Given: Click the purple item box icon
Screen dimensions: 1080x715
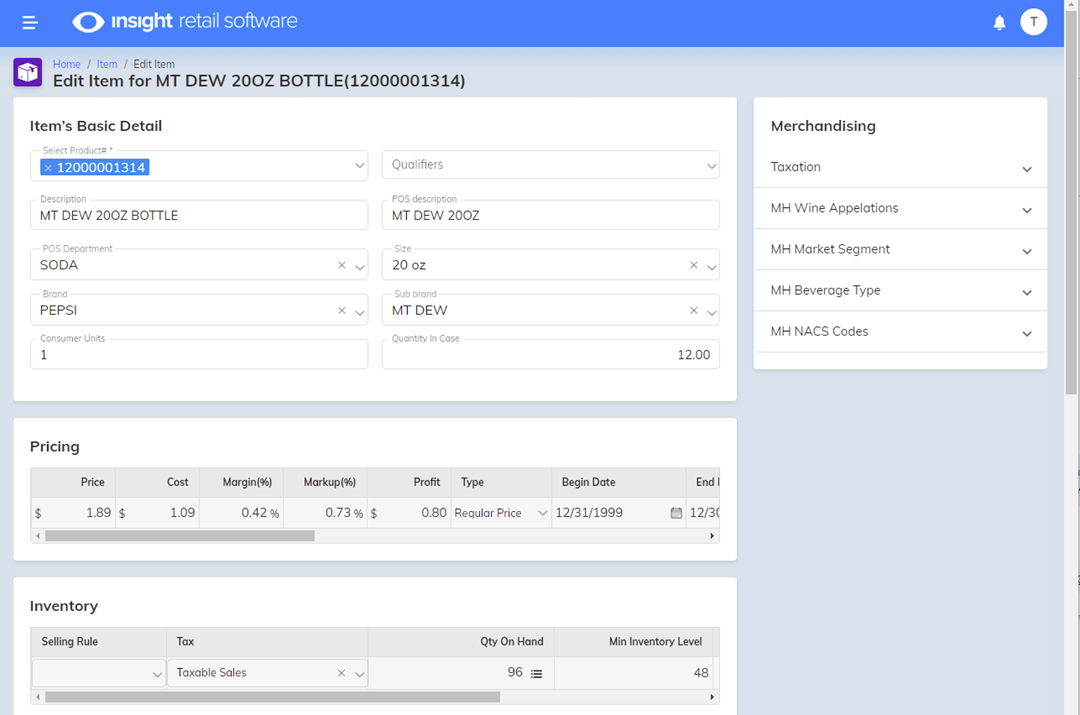Looking at the screenshot, I should tap(28, 72).
